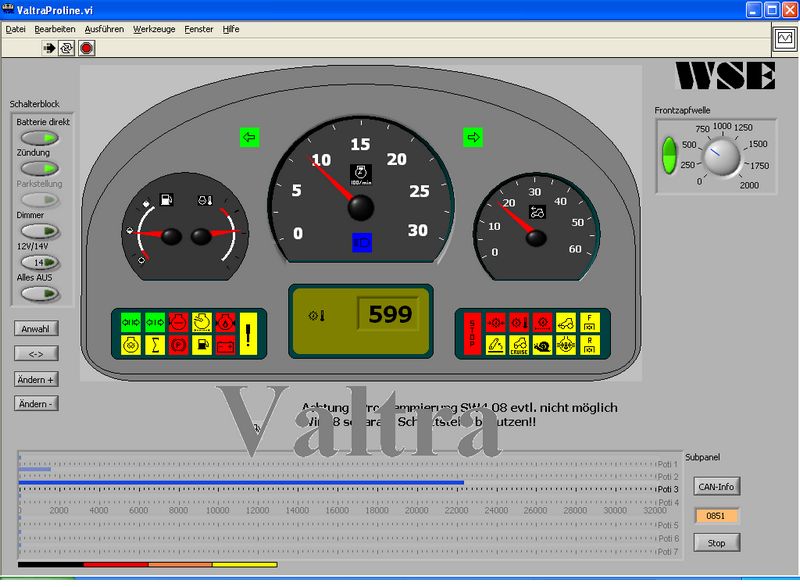Screen dimensions: 800x587
Task: Click the green right turn signal arrow
Action: click(x=473, y=137)
